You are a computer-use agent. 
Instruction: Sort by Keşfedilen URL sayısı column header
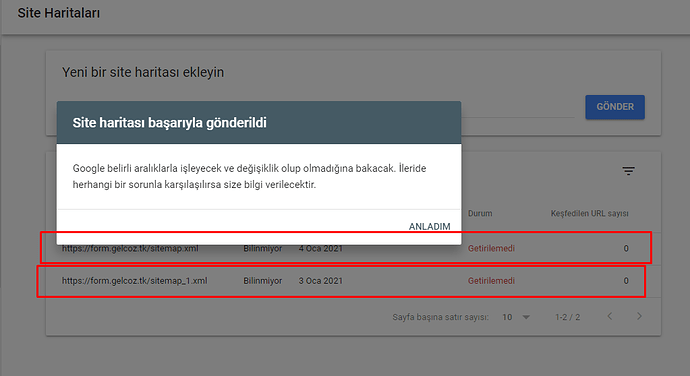point(590,214)
